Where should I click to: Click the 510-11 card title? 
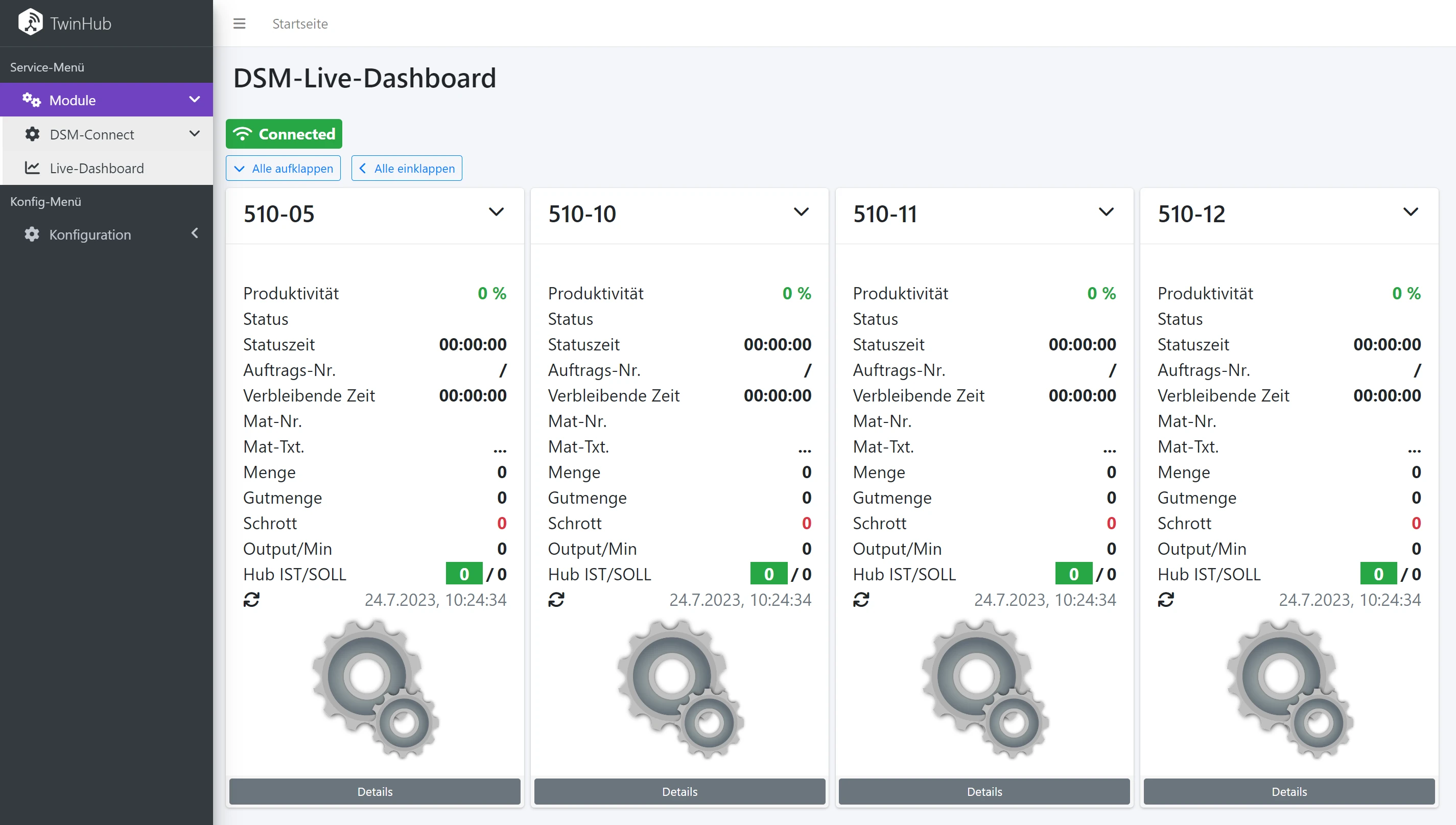click(885, 214)
